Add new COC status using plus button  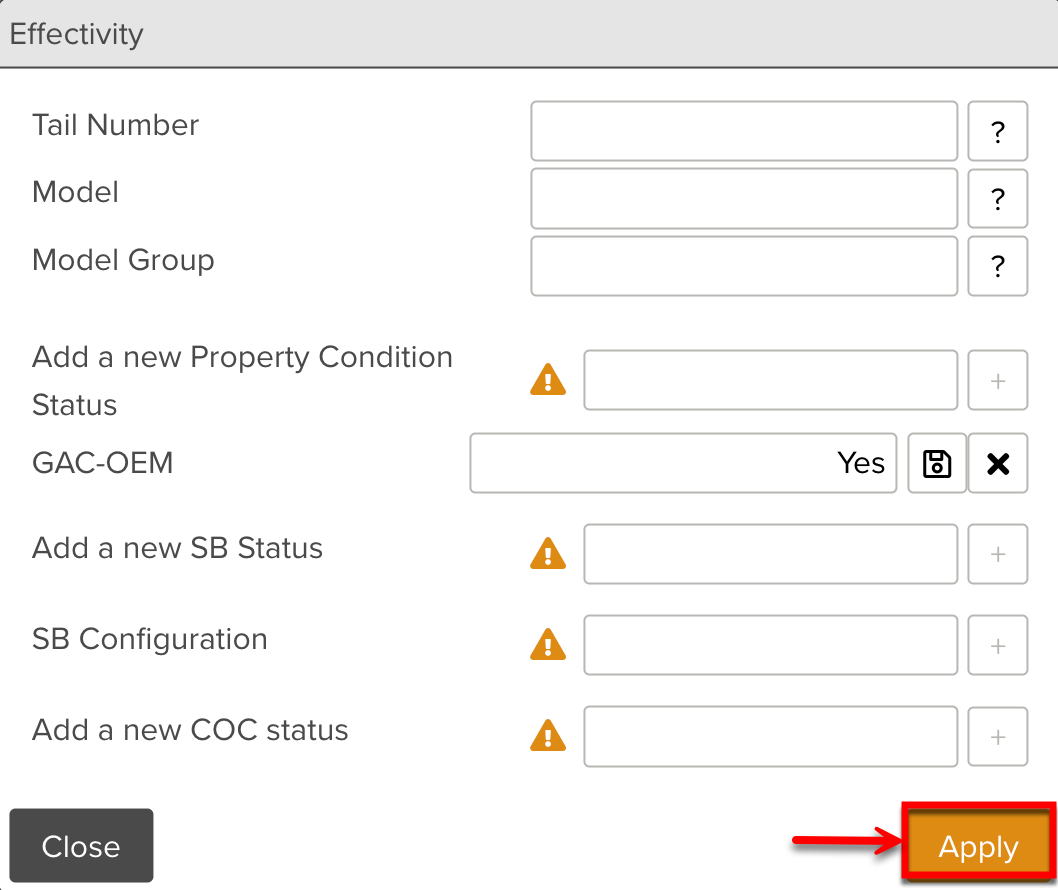(997, 737)
